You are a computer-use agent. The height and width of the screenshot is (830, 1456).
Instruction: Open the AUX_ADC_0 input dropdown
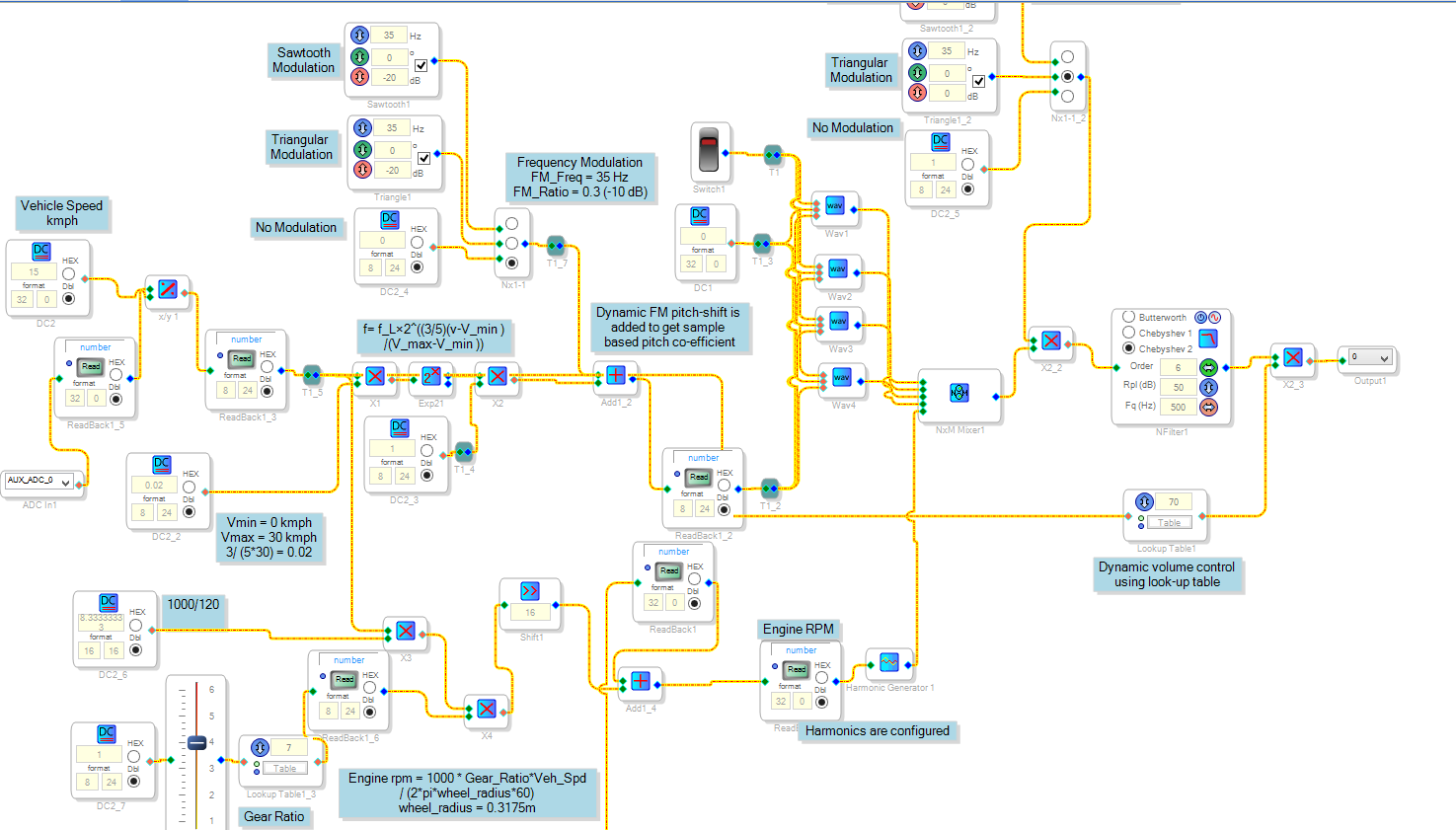click(x=39, y=482)
